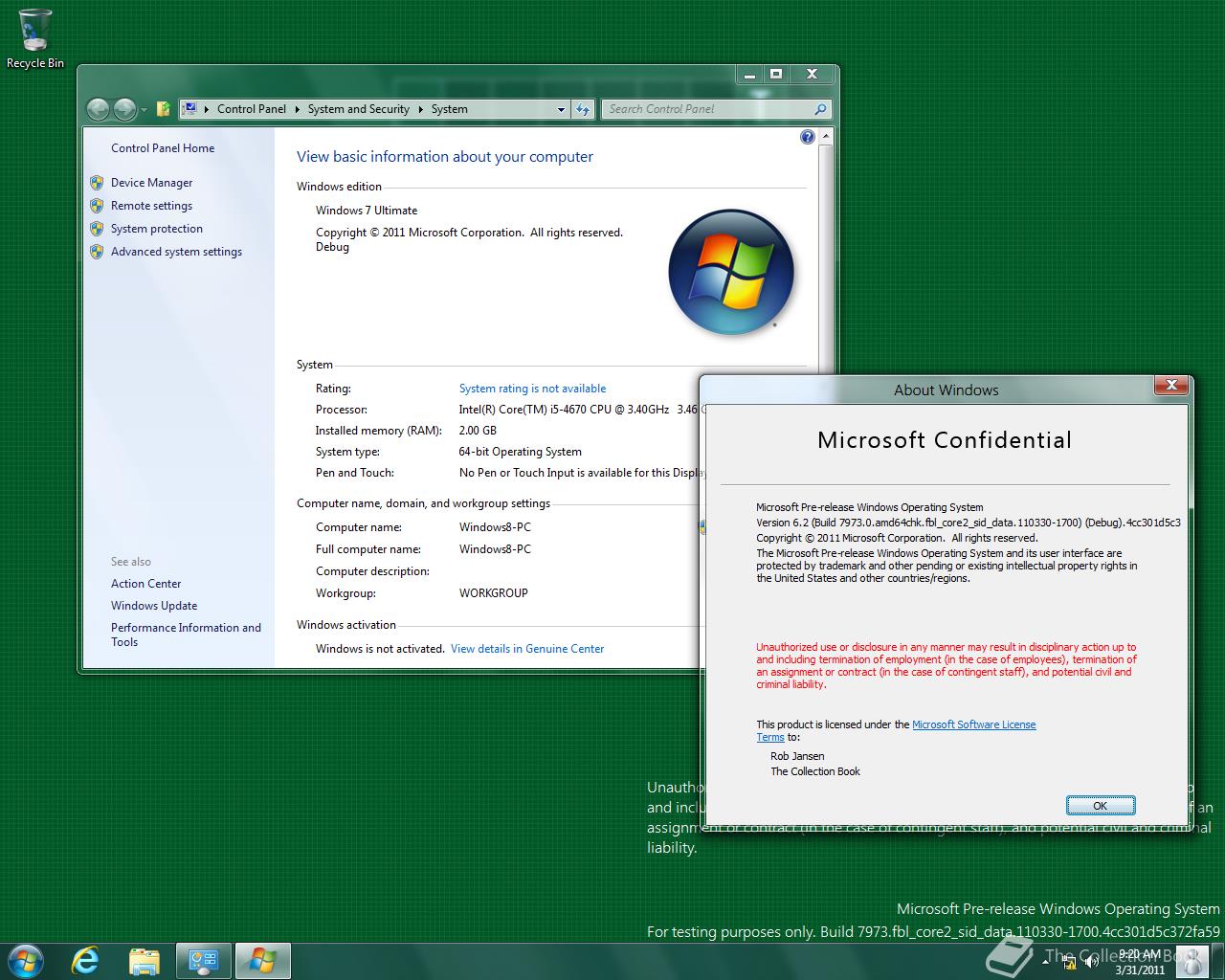Minimize the System window

click(749, 74)
